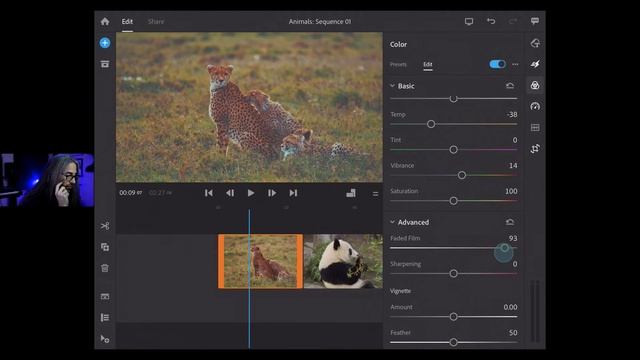Viewport: 640px width, 360px height.
Task: Click the Vignette Feather slider handle
Action: (x=453, y=342)
